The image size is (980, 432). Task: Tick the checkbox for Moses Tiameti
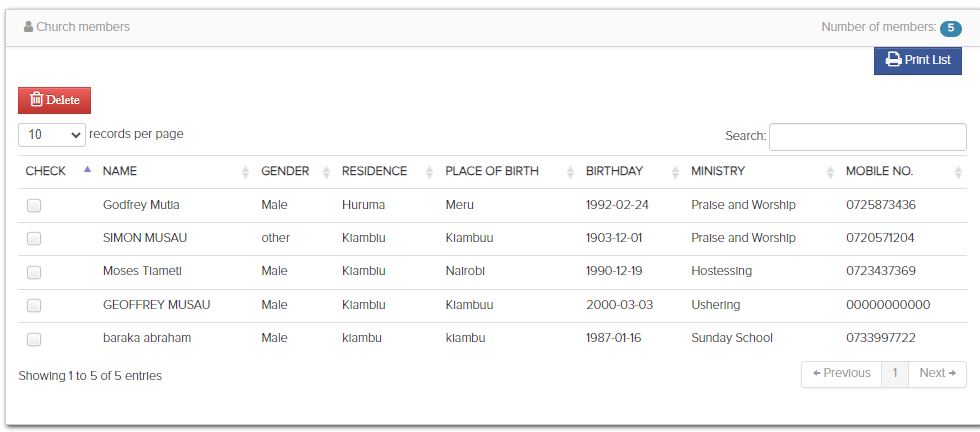(x=34, y=272)
